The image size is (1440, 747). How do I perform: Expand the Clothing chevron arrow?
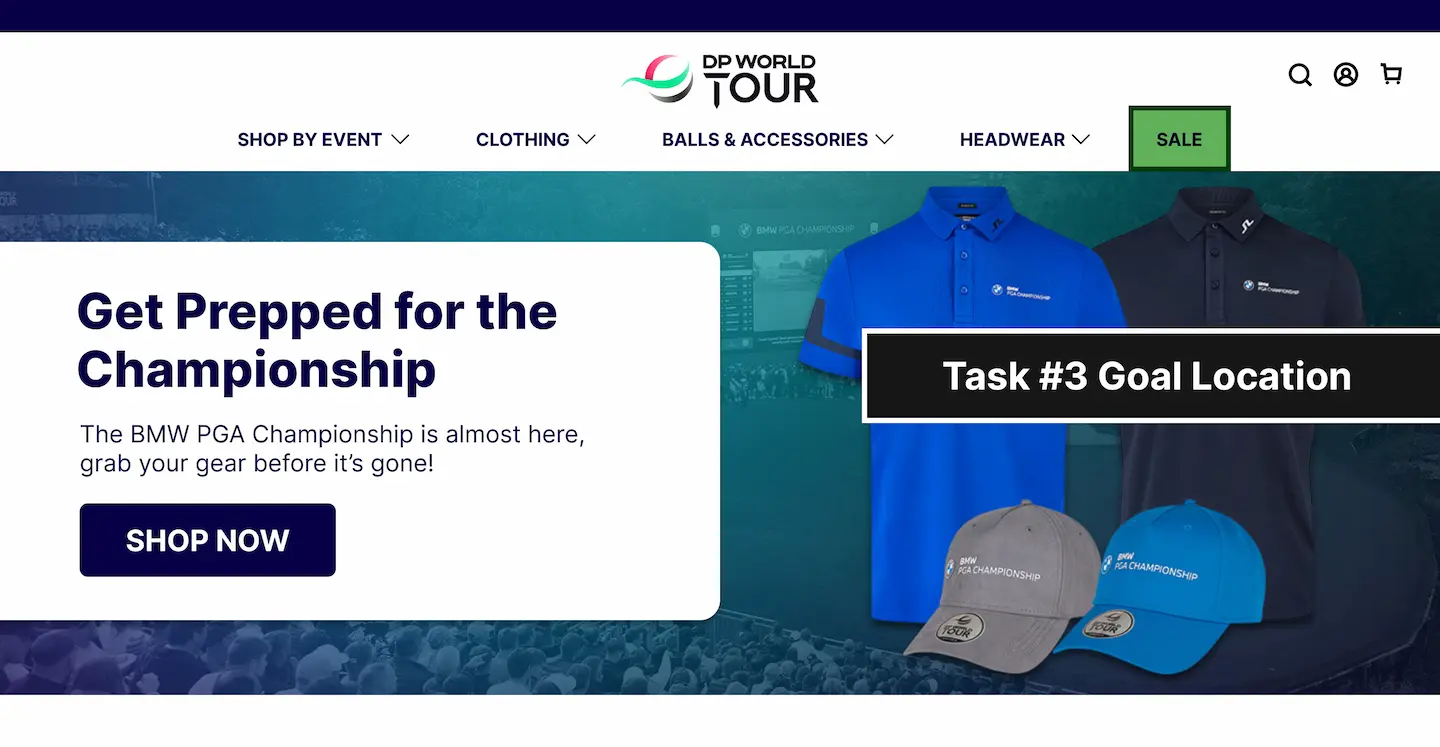pos(587,140)
